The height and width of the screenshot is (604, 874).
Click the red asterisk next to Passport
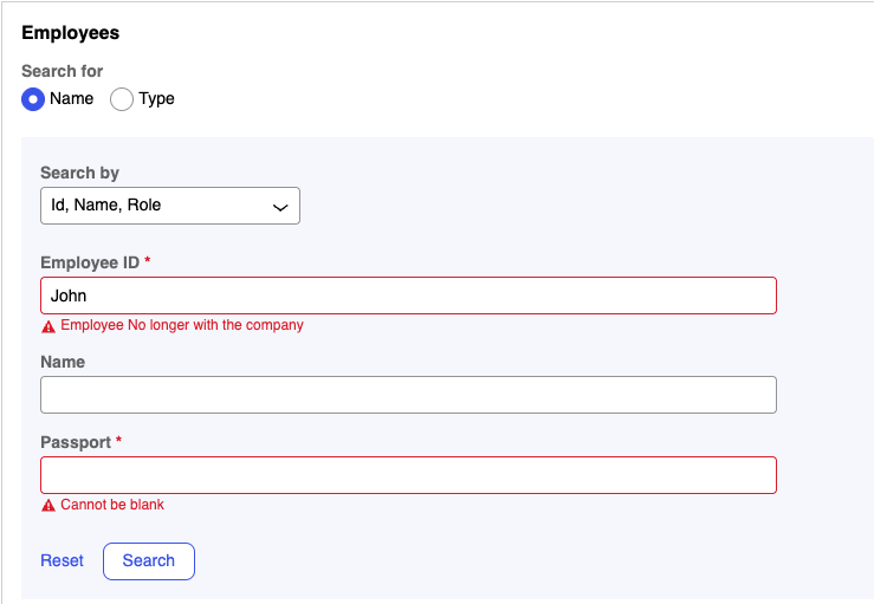(118, 441)
